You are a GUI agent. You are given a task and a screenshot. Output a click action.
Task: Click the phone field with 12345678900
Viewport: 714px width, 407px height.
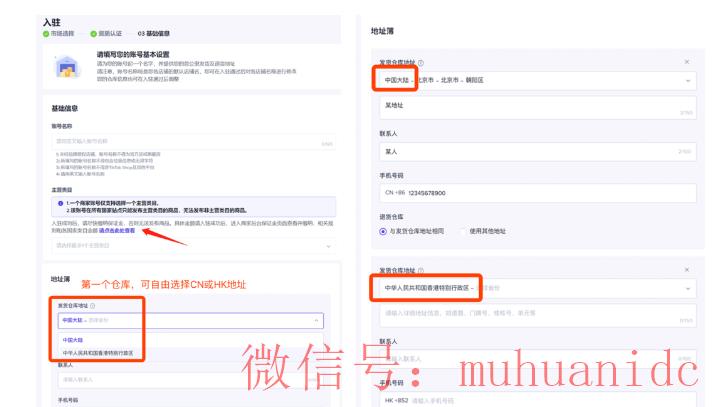pos(538,193)
